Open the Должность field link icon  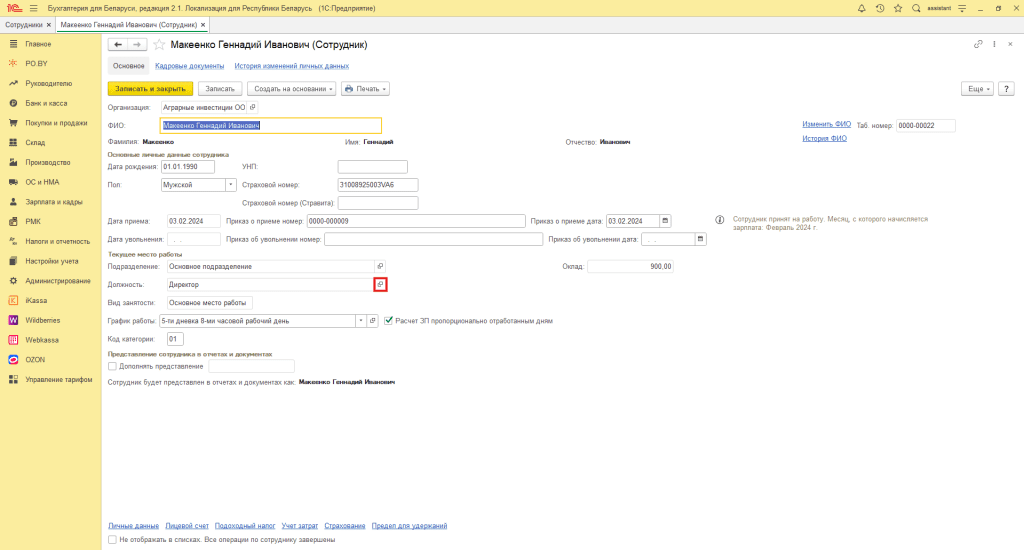[x=380, y=285]
